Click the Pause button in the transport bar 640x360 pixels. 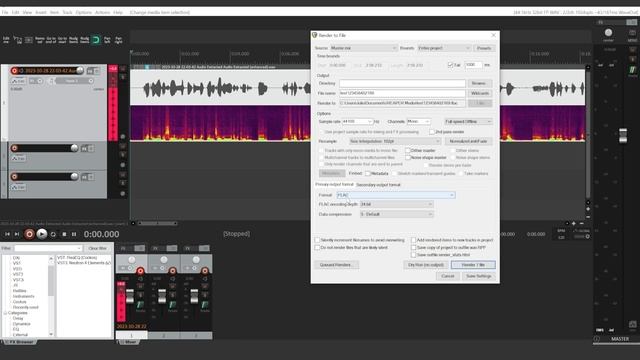[74, 234]
